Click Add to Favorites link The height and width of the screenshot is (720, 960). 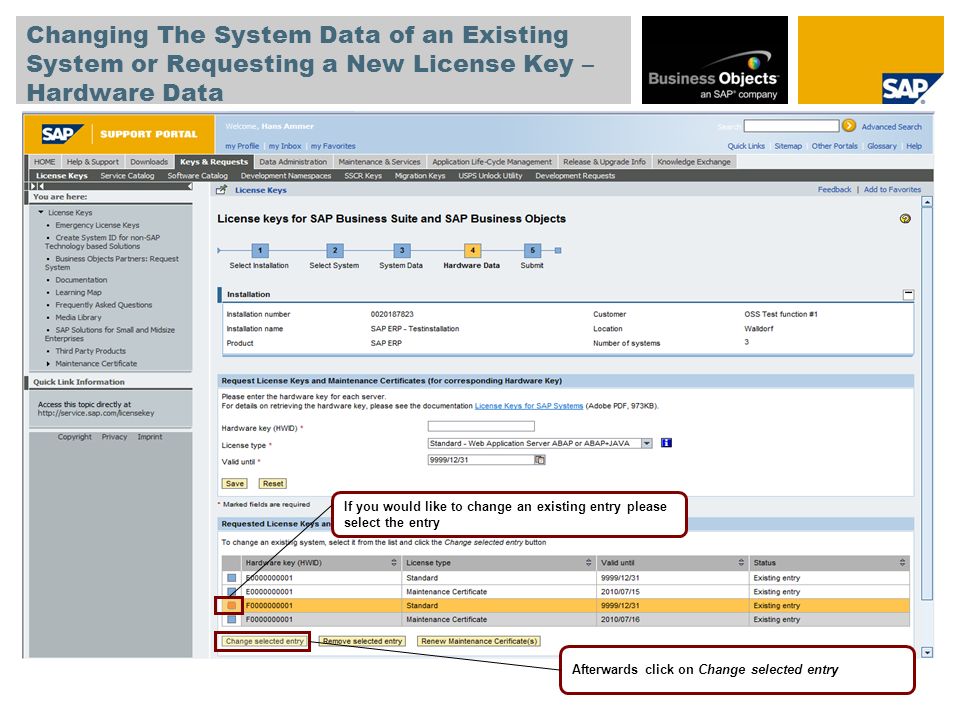tap(892, 190)
